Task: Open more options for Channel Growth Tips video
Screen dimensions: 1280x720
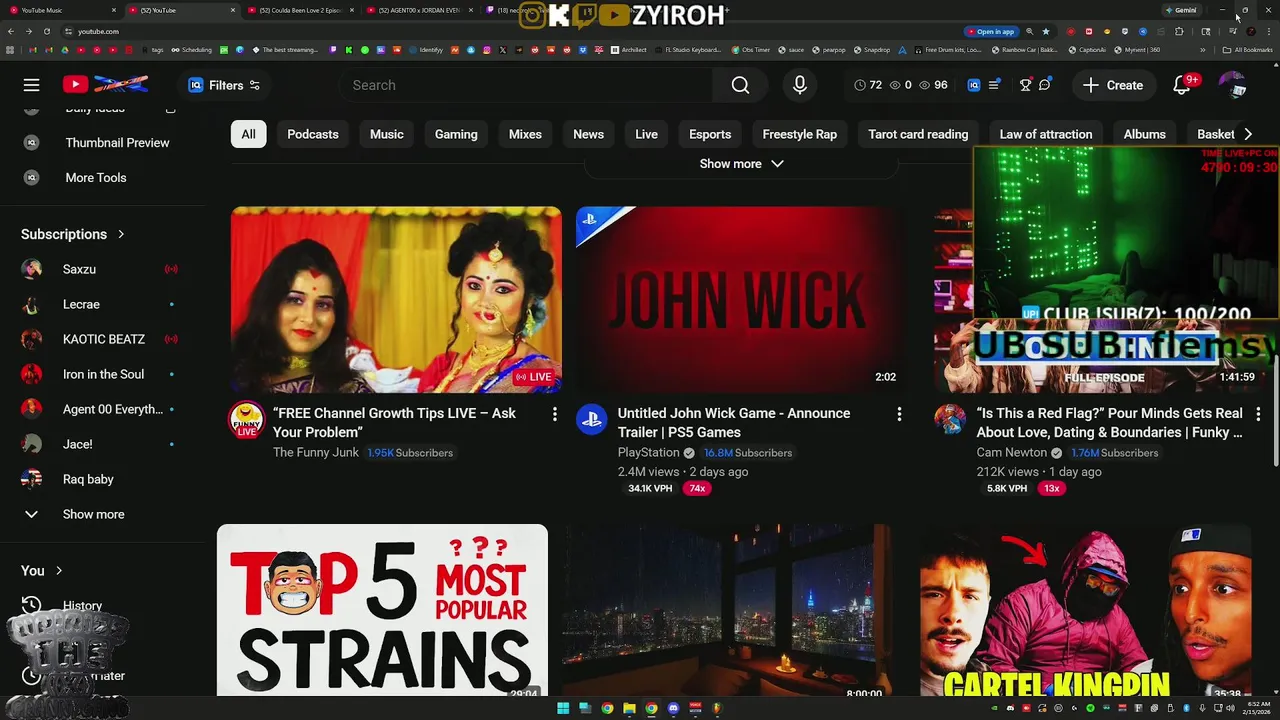Action: tap(554, 414)
